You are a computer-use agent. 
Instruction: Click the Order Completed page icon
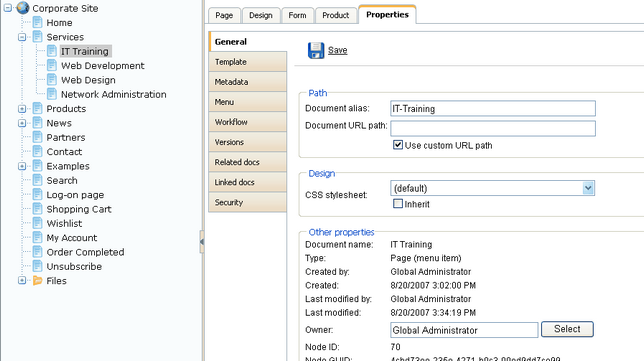point(37,252)
